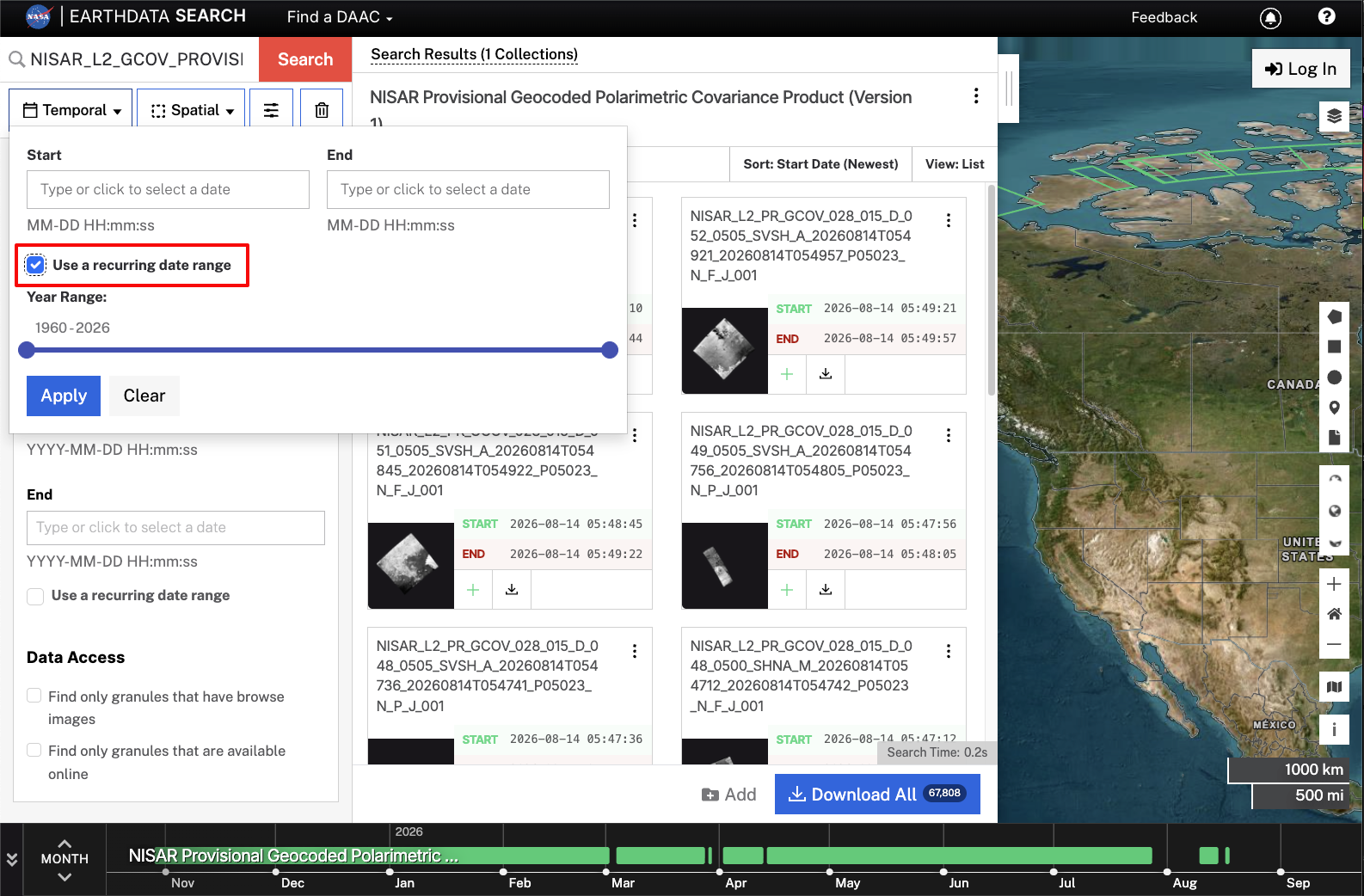The image size is (1364, 896).
Task: Open the shapefile upload tool
Action: tap(1334, 438)
